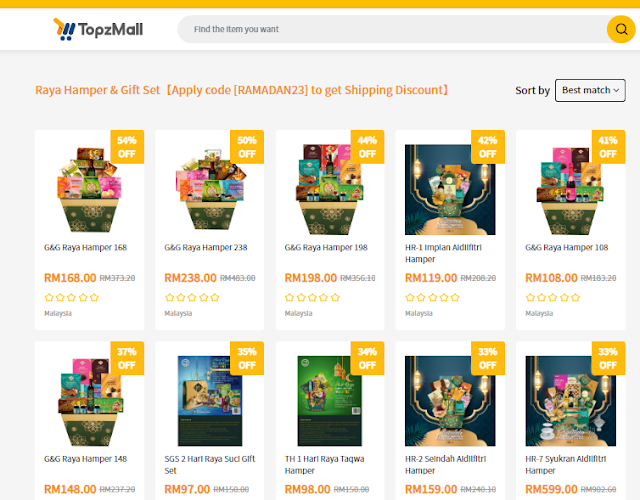Click the yellow search magnifier button
The width and height of the screenshot is (640, 500).
pyautogui.click(x=621, y=29)
